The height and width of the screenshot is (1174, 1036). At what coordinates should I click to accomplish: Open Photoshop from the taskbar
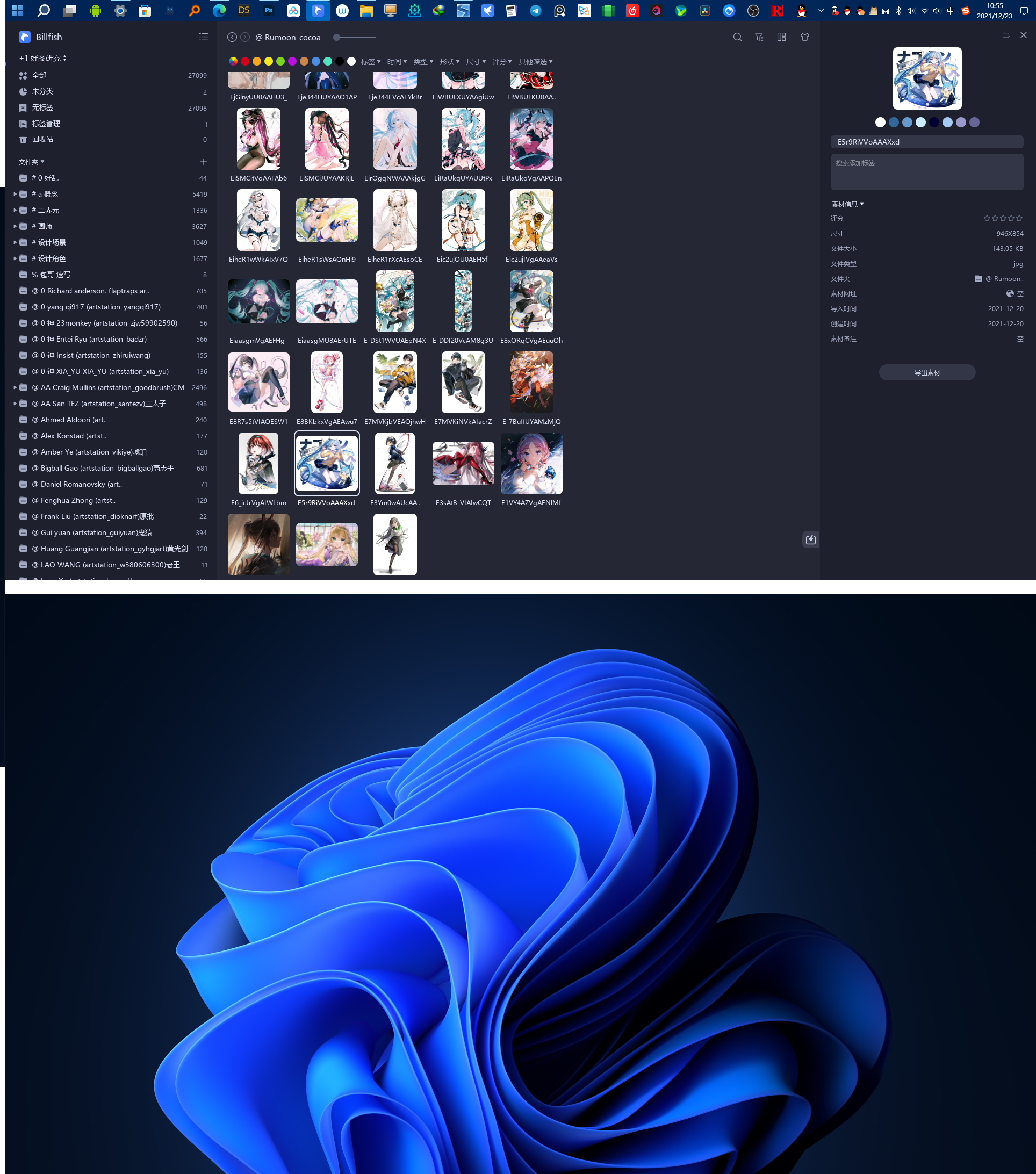(268, 10)
